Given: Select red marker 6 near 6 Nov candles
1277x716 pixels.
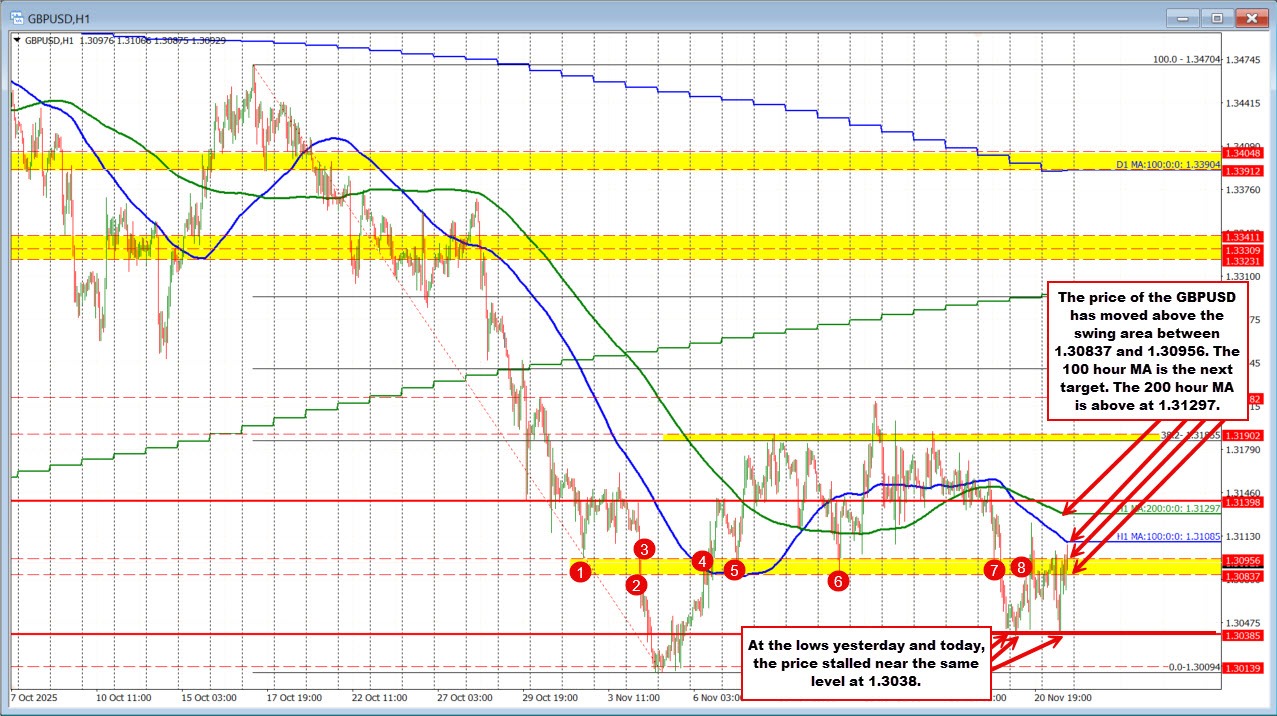Looking at the screenshot, I should click(838, 580).
